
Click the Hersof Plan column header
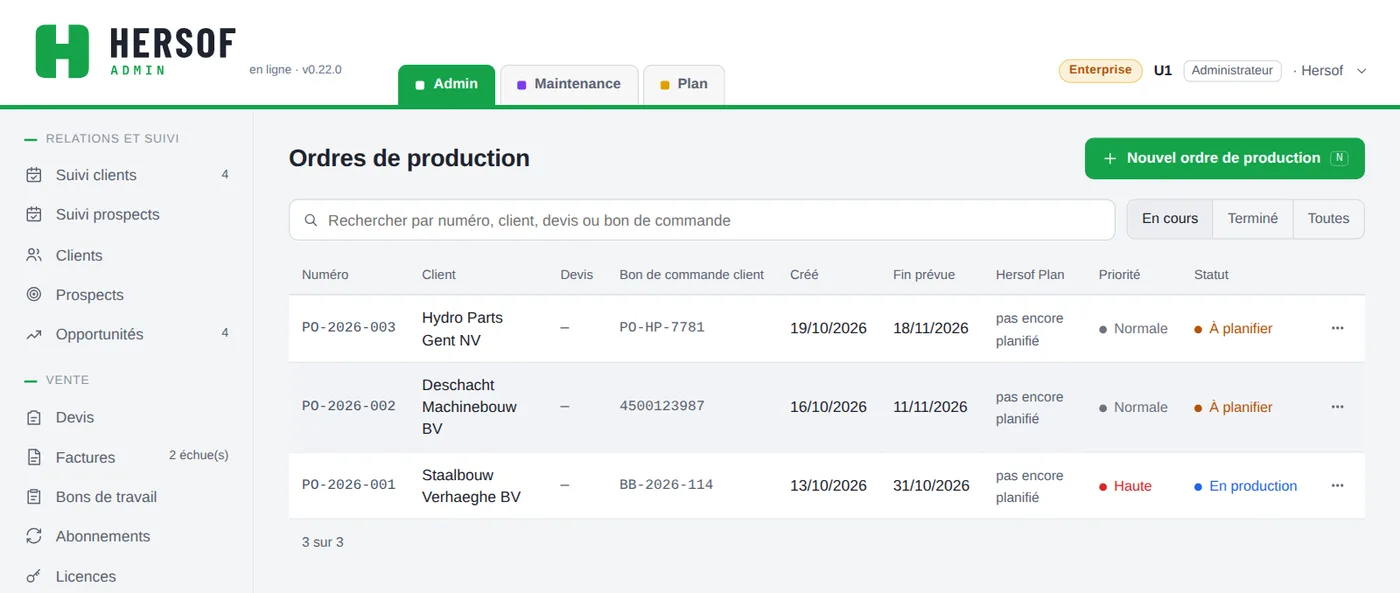pyautogui.click(x=1030, y=274)
